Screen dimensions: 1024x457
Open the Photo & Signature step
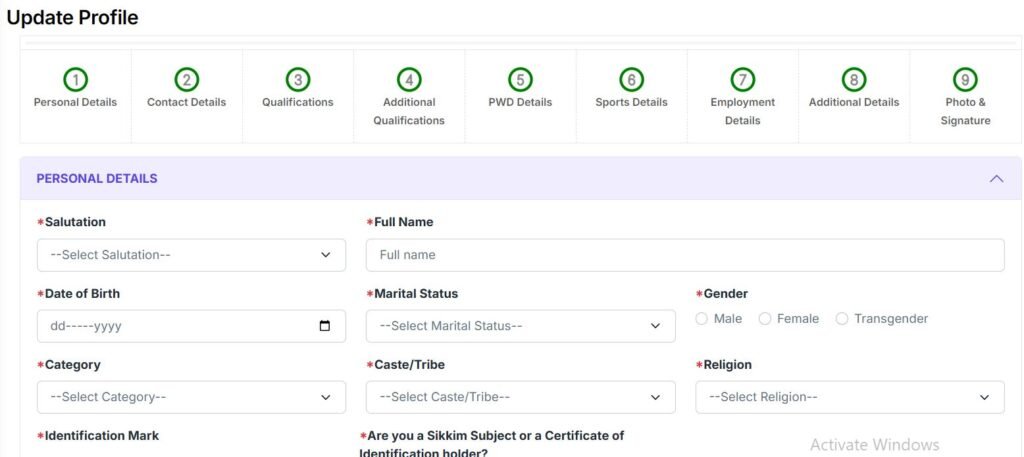click(x=965, y=112)
